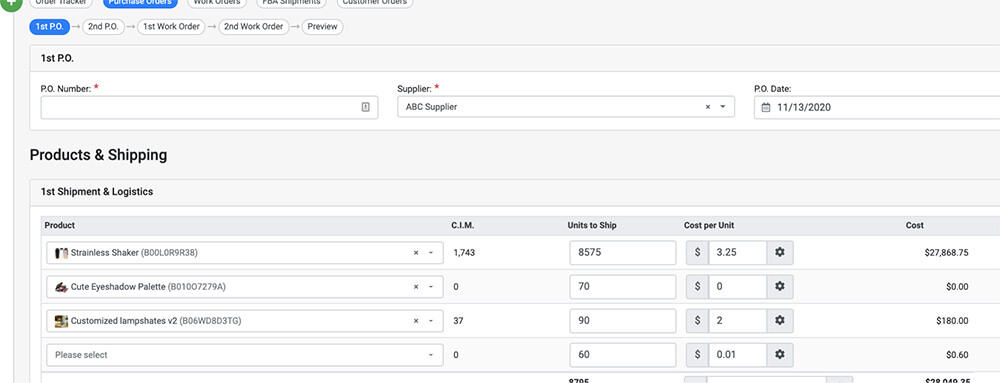Click the Units to Ship field with 60
The image size is (1000, 383).
(622, 355)
